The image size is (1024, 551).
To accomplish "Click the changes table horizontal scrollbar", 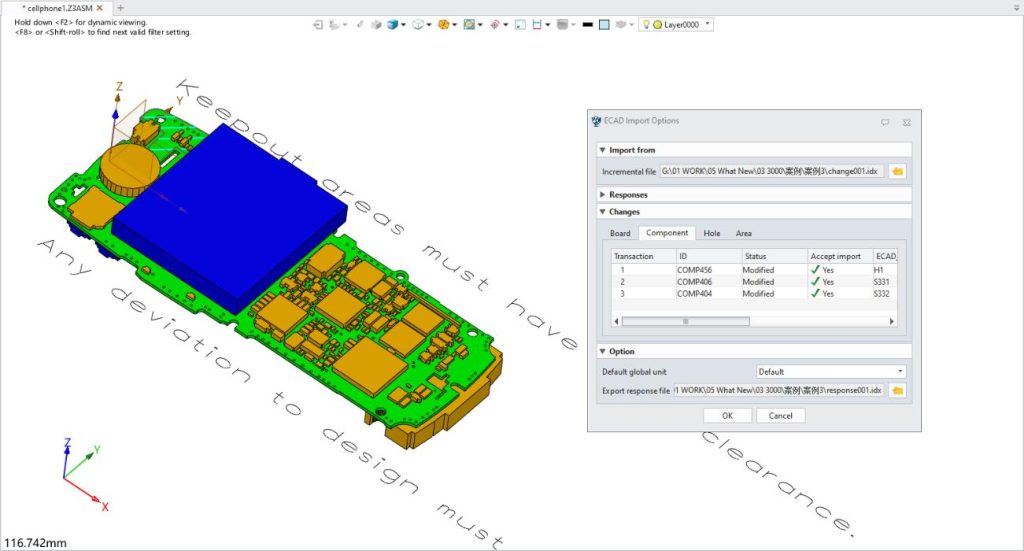I will 686,322.
